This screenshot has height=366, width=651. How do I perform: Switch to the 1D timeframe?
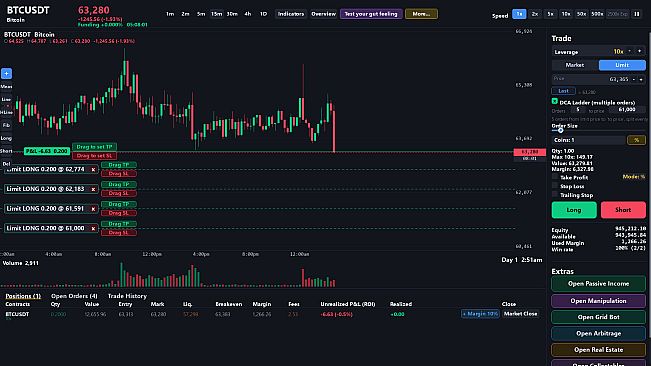263,14
